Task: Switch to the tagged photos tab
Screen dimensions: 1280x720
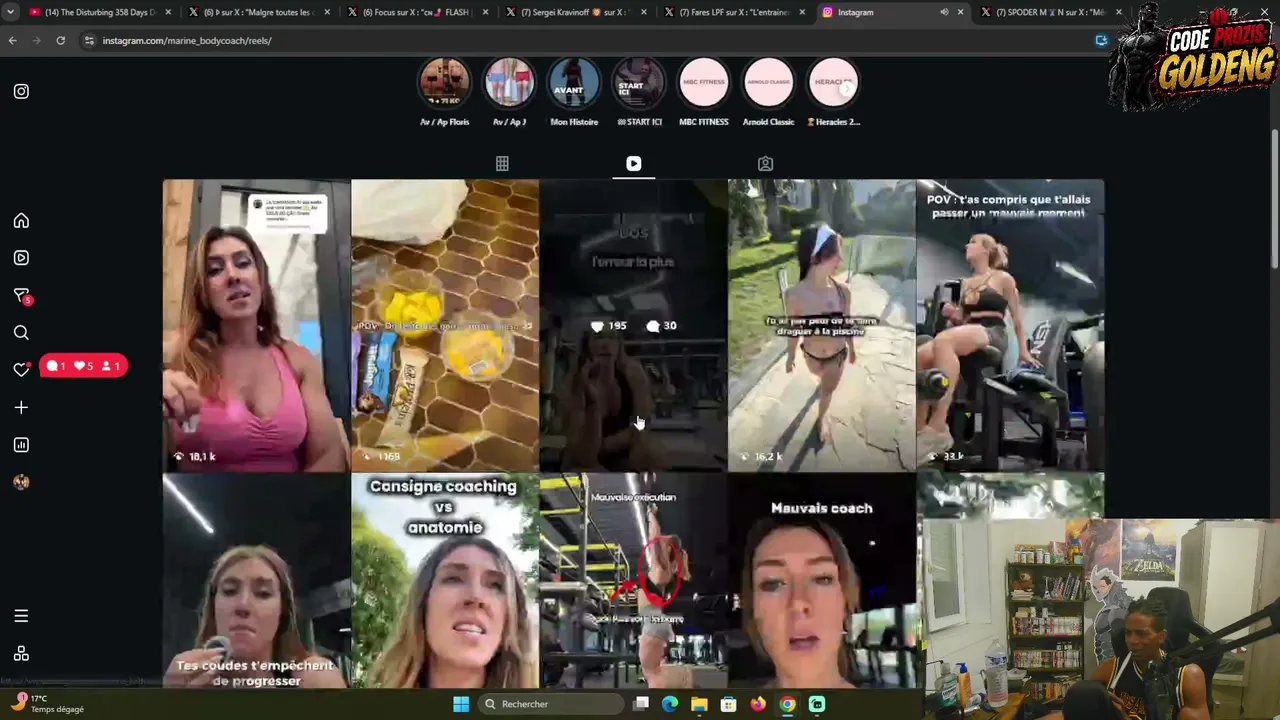Action: point(765,163)
